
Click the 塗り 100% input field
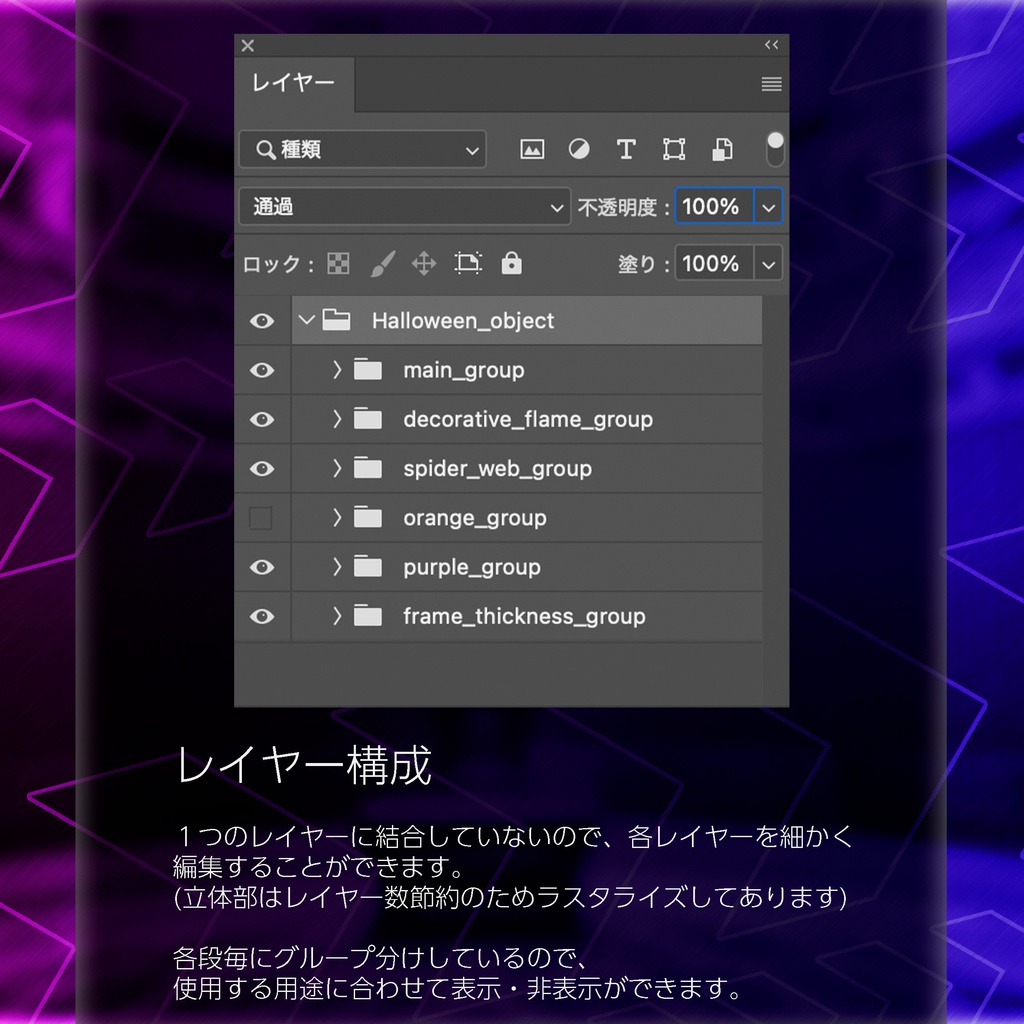(x=714, y=264)
